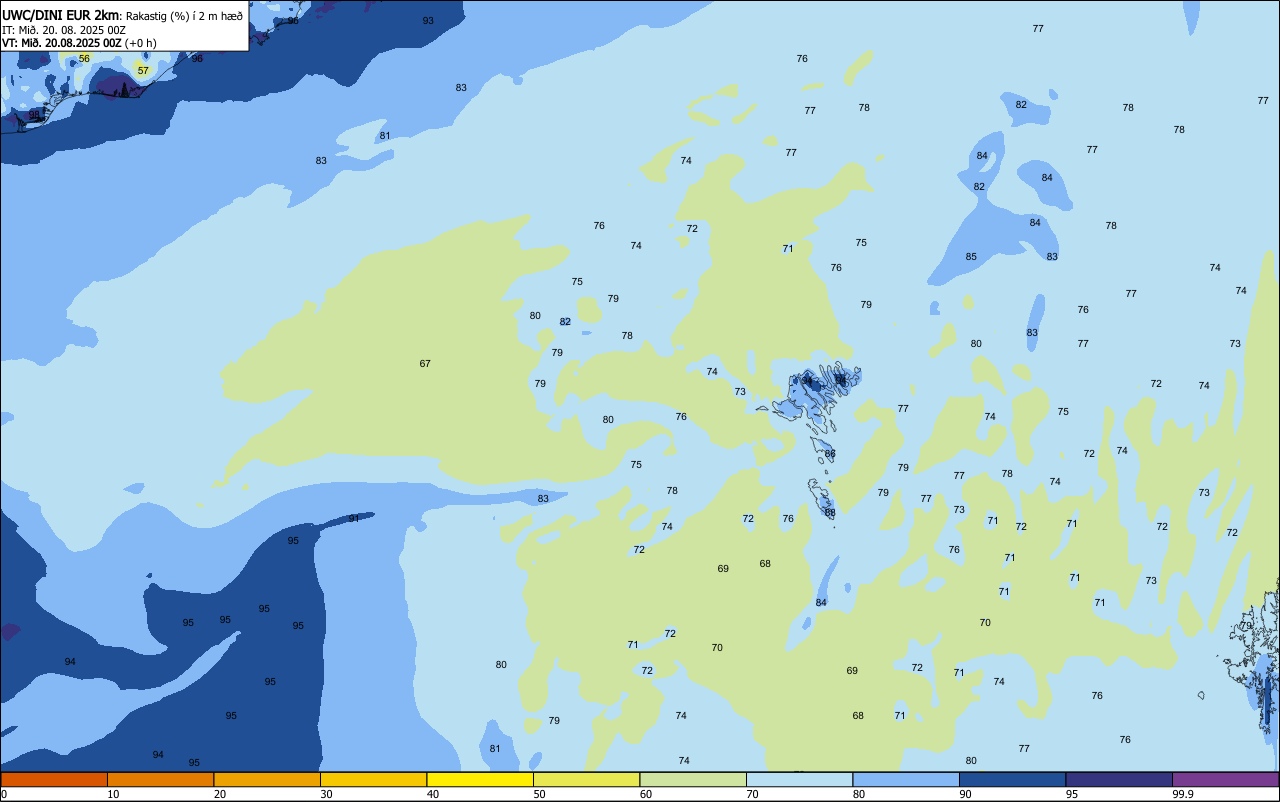Choose the light green 60–70 legend swatch
The image size is (1280, 802).
(693, 779)
